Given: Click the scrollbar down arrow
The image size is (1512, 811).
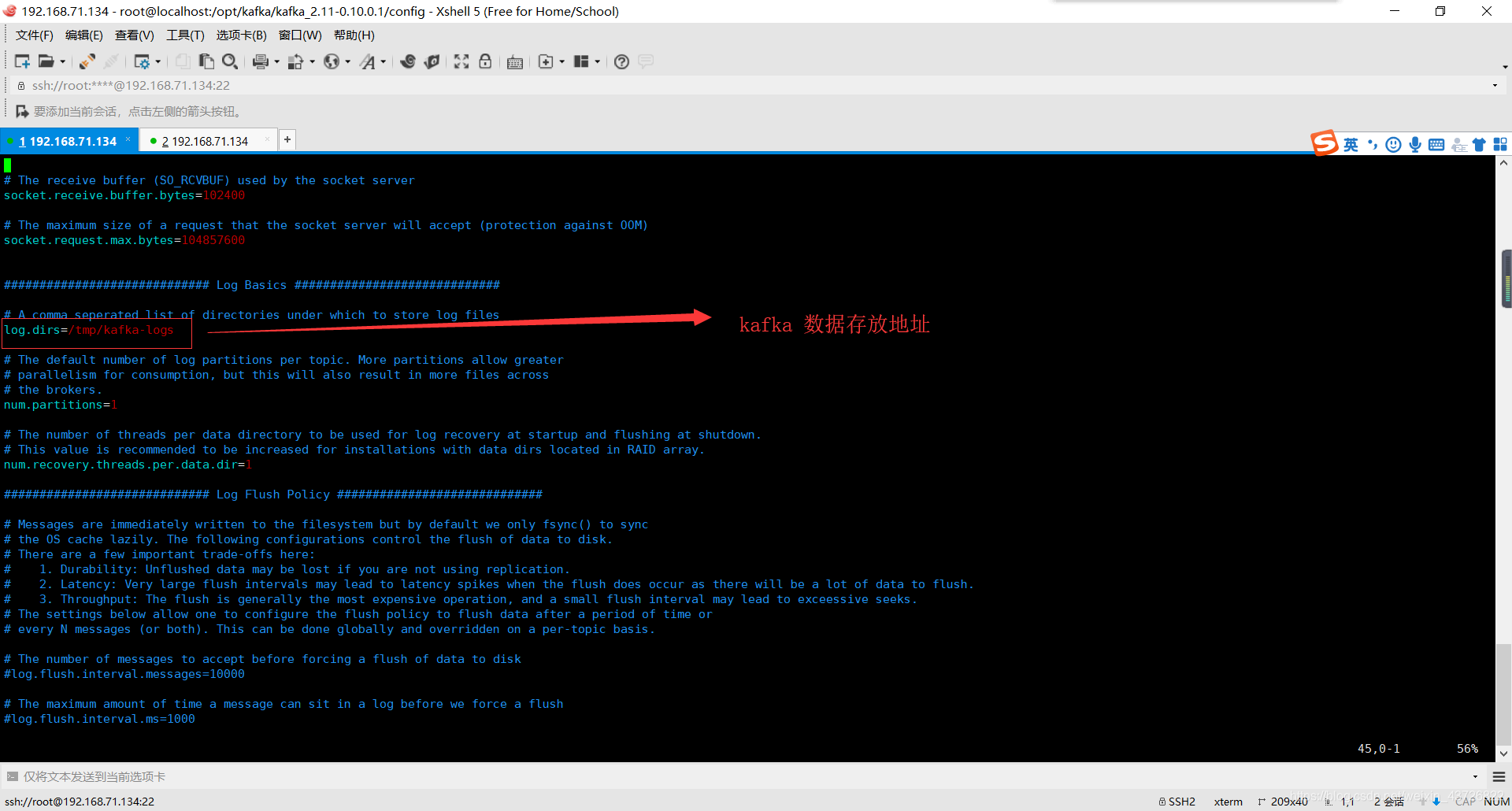Looking at the screenshot, I should click(x=1503, y=754).
